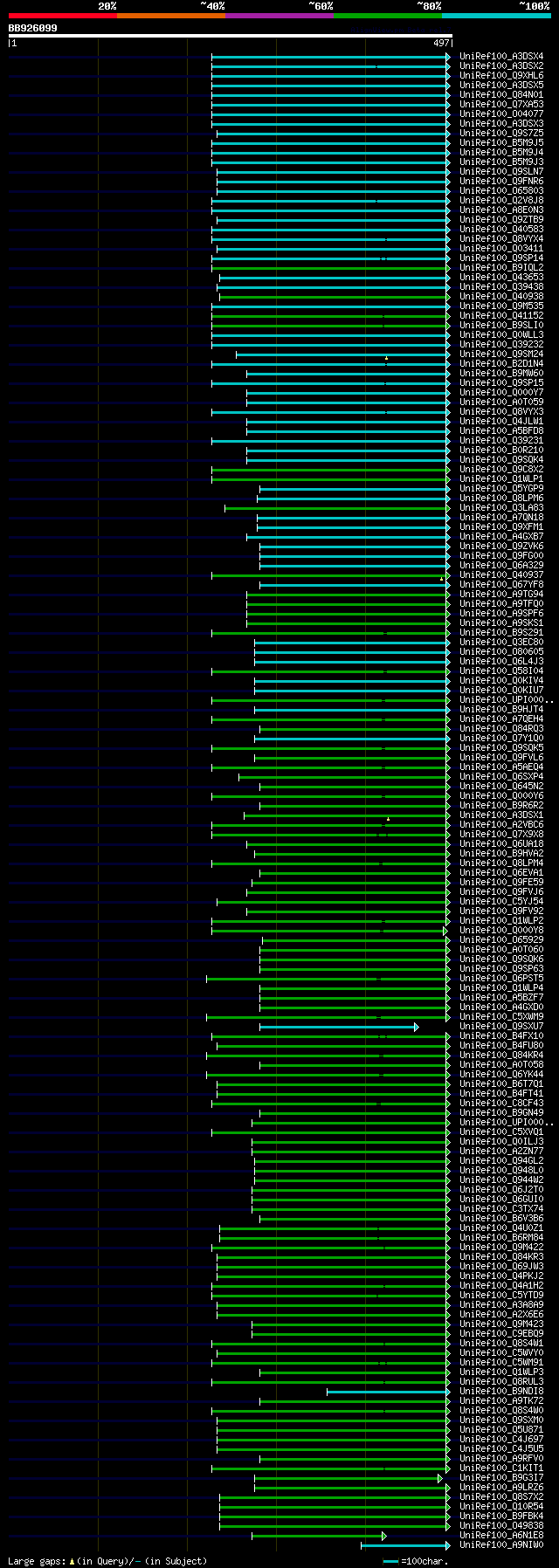559x1568 pixels.
Task: Open hit UniRef100_Q41152
Action: 501,315
